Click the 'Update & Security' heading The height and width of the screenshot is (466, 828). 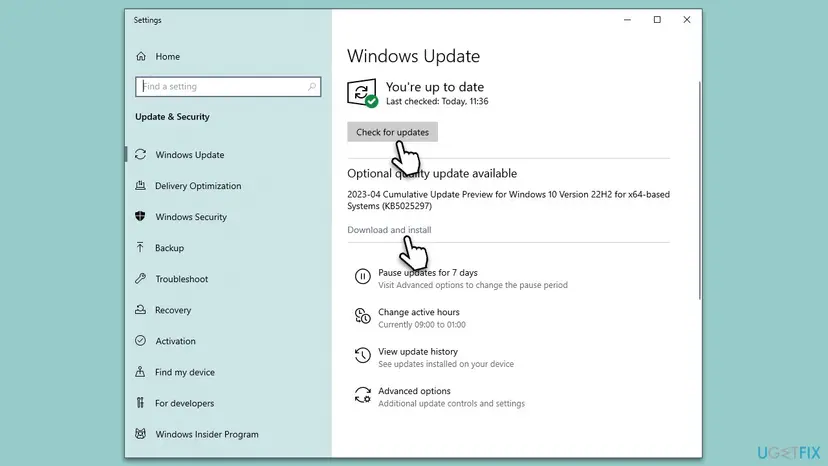(172, 117)
